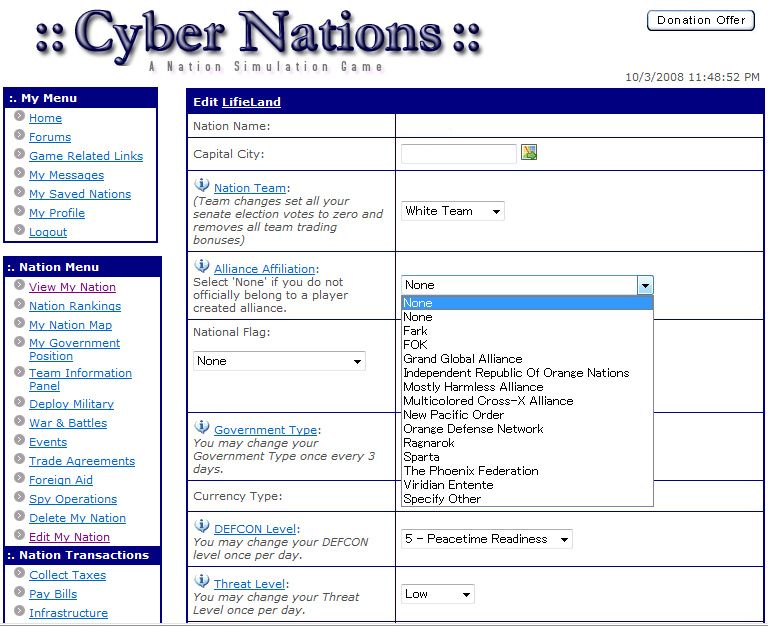Click the info icon next to Threat Level
This screenshot has height=627, width=768.
pyautogui.click(x=201, y=581)
